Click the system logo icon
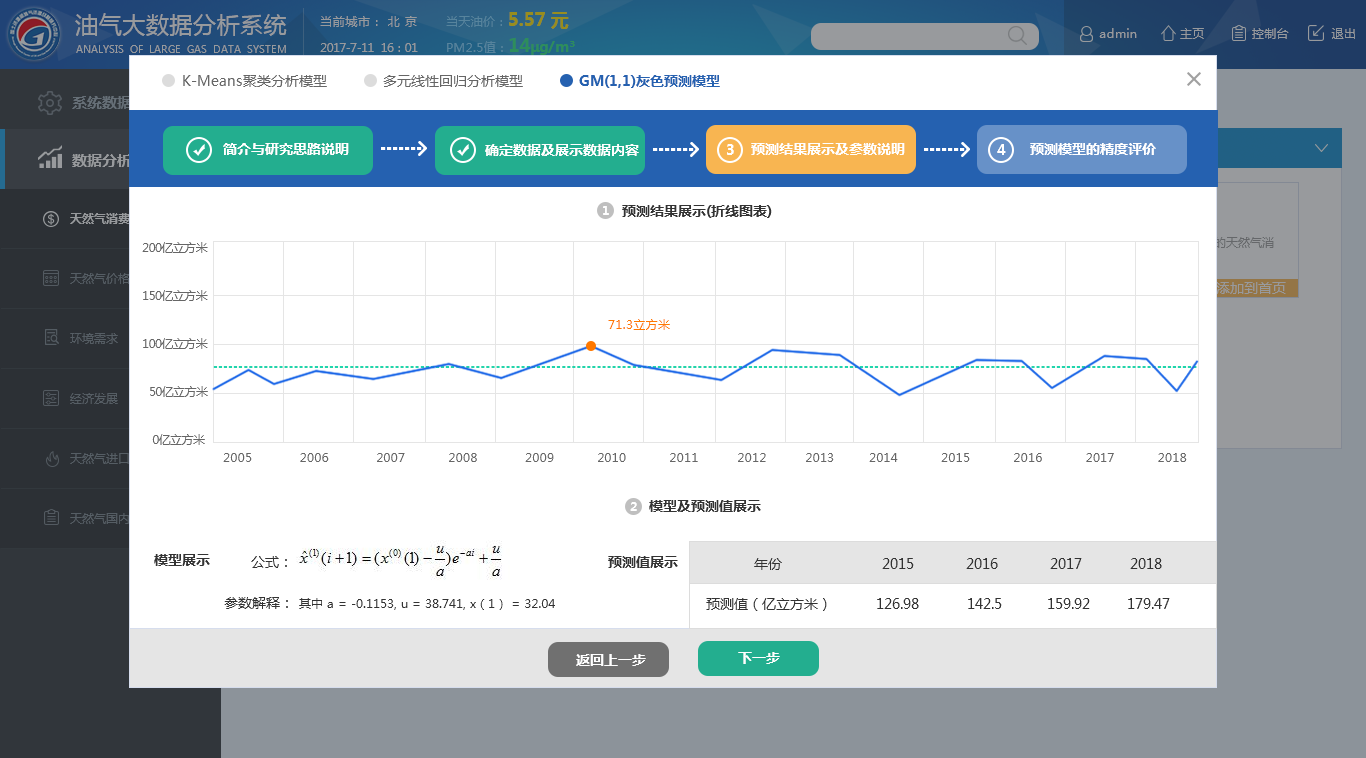The image size is (1366, 758). (35, 34)
